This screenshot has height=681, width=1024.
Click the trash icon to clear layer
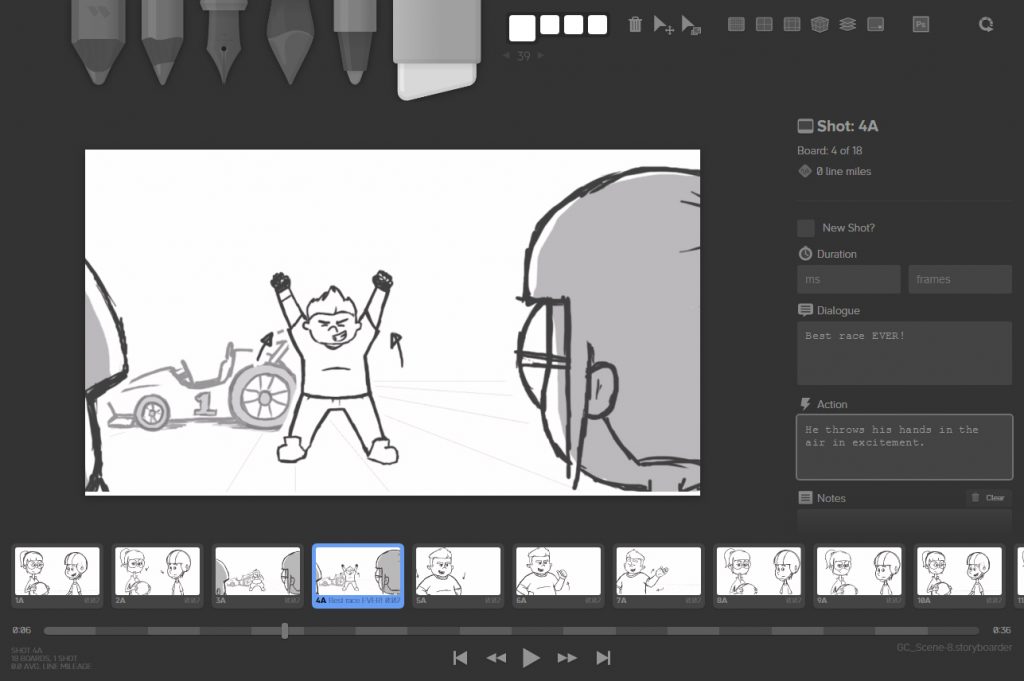[x=635, y=25]
